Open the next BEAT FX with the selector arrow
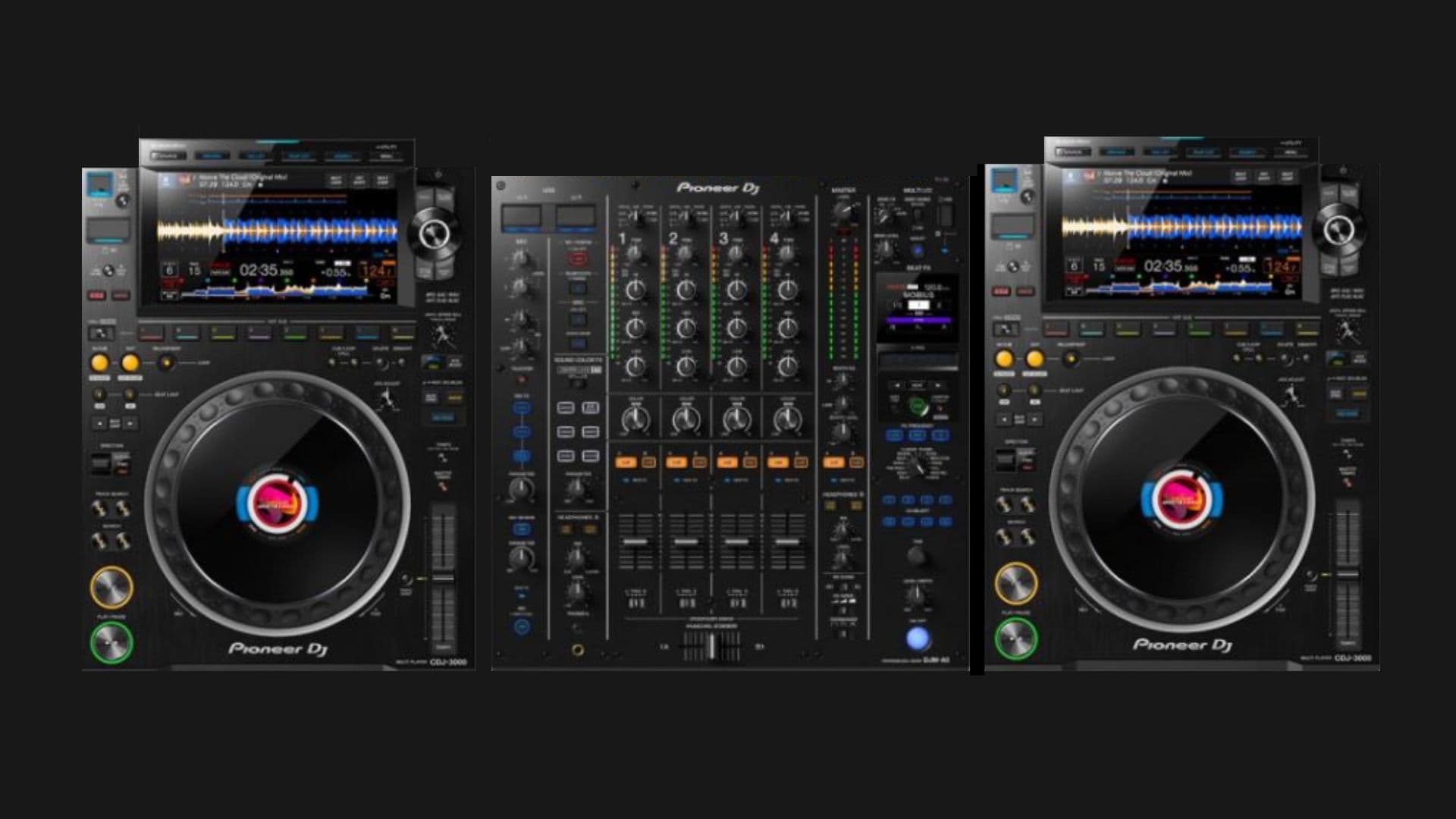Image resolution: width=1456 pixels, height=819 pixels. (x=937, y=385)
